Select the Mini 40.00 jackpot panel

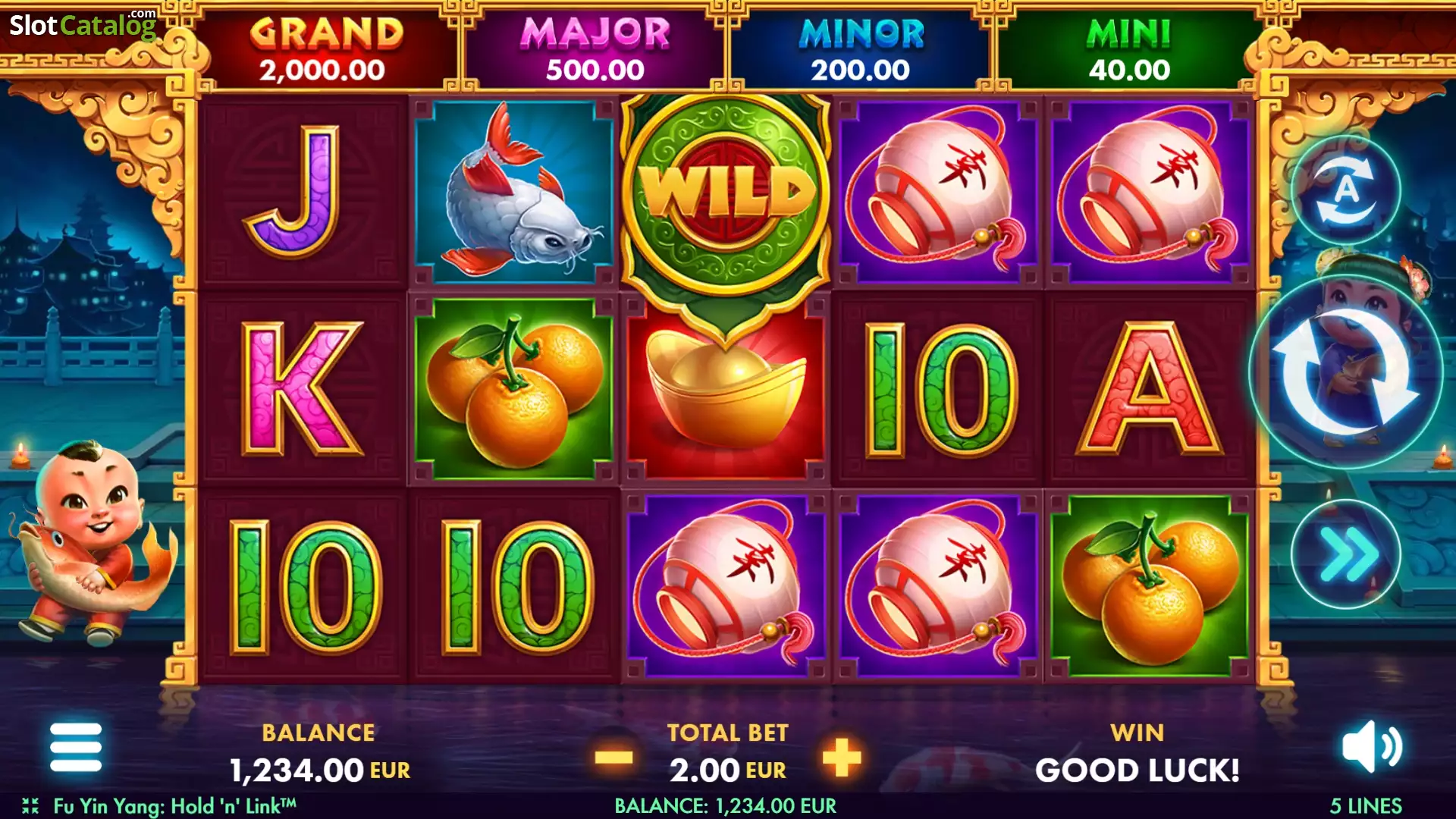click(1129, 50)
